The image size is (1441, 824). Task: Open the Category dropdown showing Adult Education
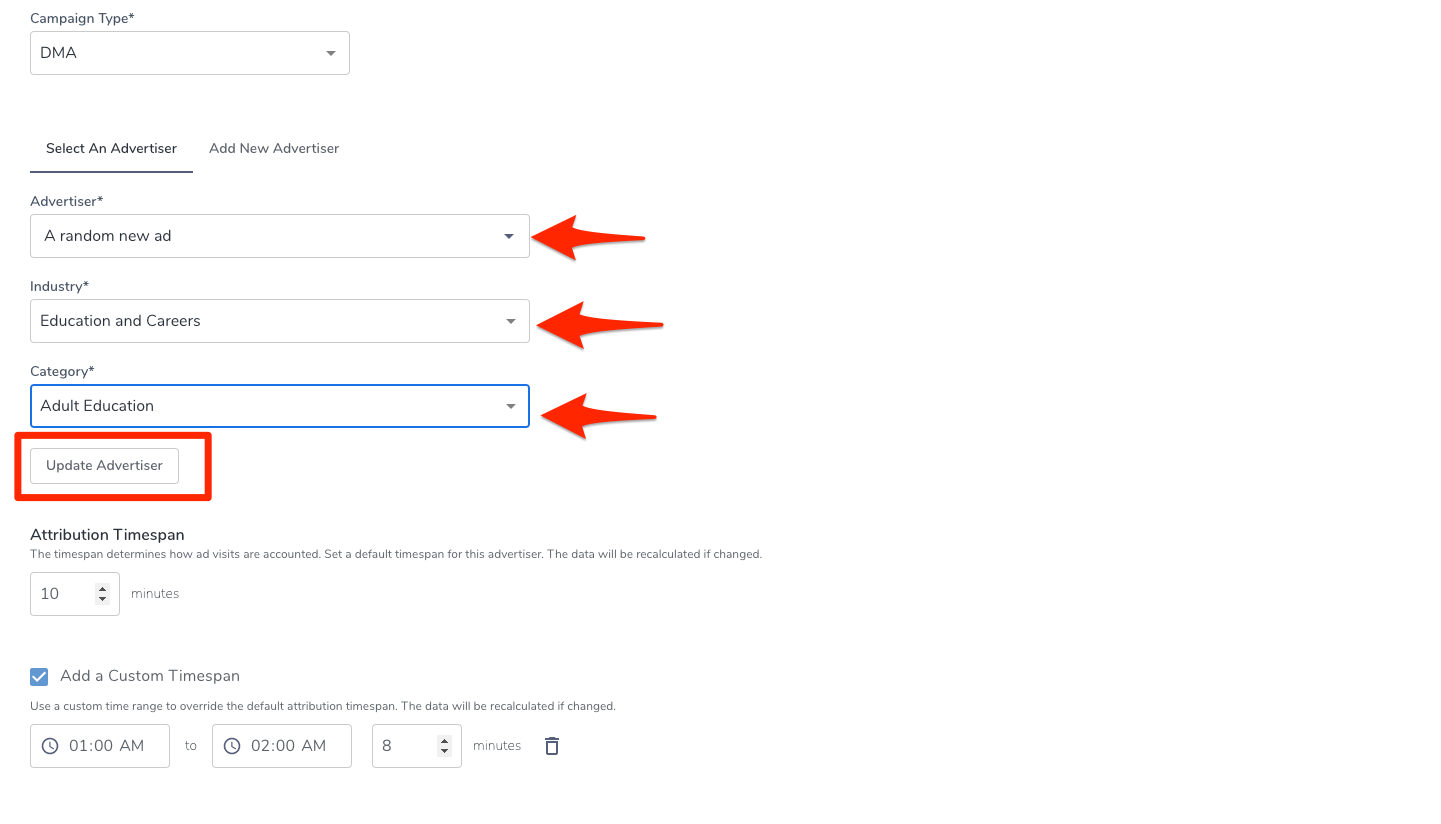(x=280, y=406)
